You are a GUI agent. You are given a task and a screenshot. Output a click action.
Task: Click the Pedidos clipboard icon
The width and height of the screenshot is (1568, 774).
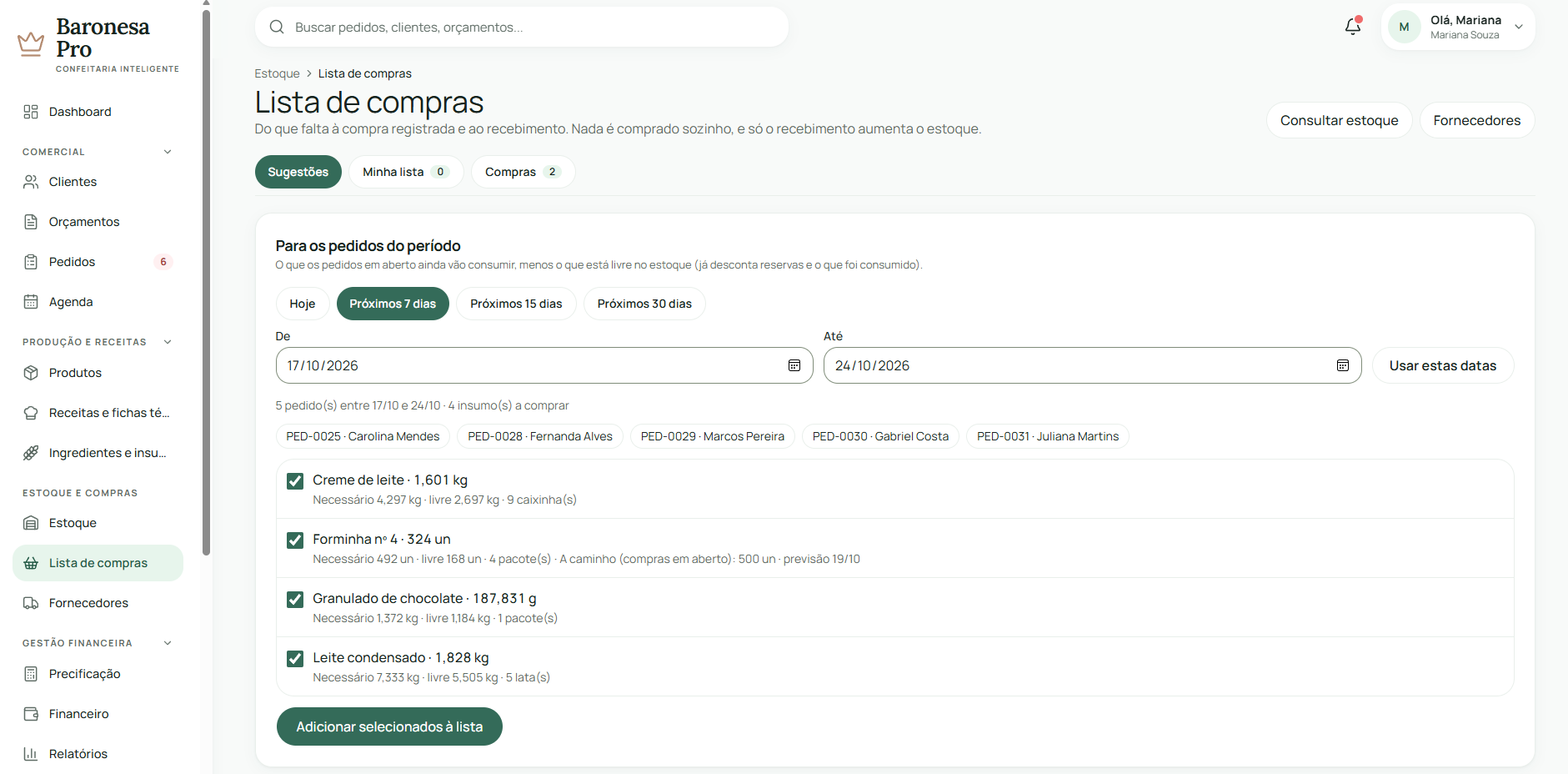31,262
